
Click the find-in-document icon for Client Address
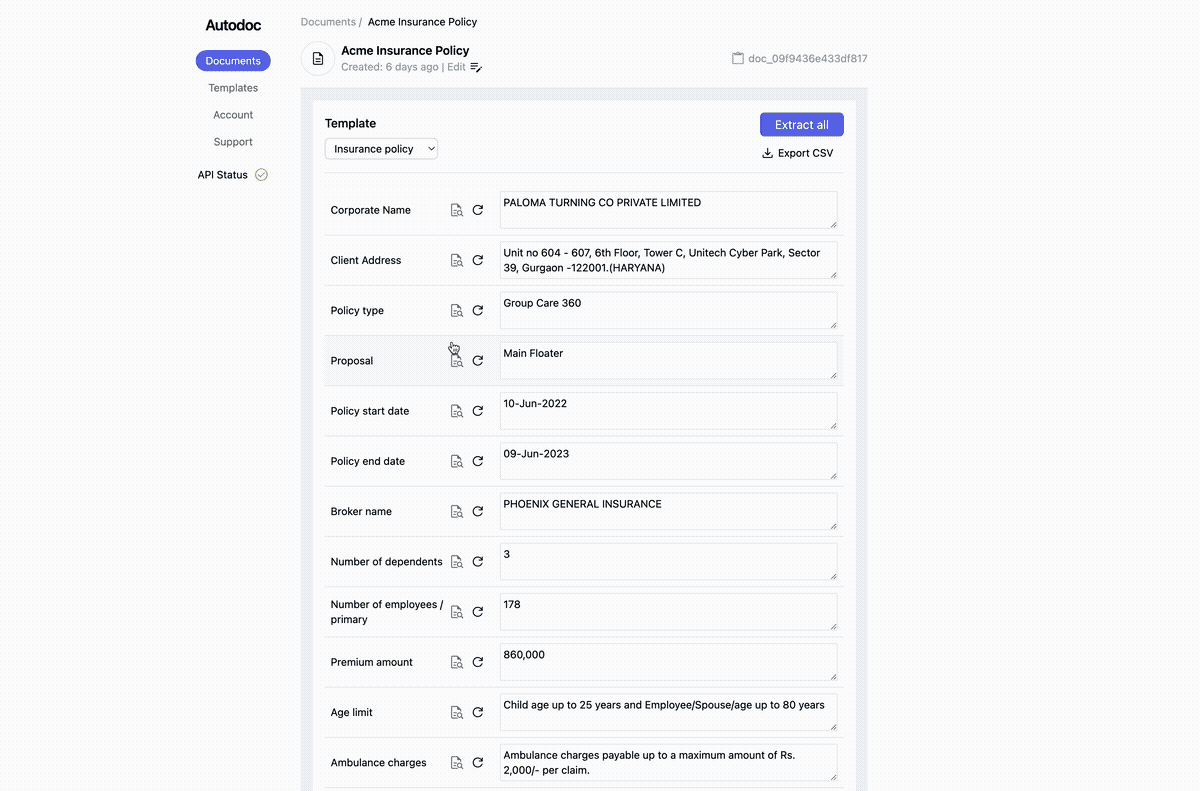[456, 260]
